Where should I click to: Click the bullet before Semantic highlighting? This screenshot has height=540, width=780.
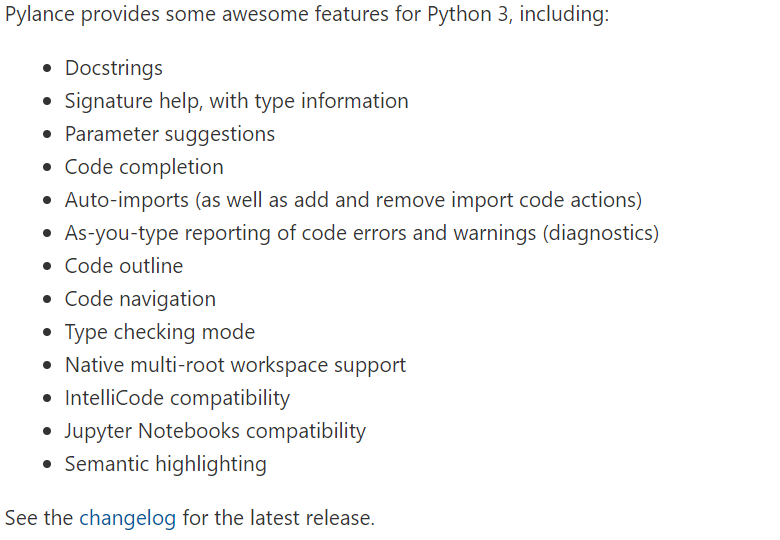pos(47,464)
